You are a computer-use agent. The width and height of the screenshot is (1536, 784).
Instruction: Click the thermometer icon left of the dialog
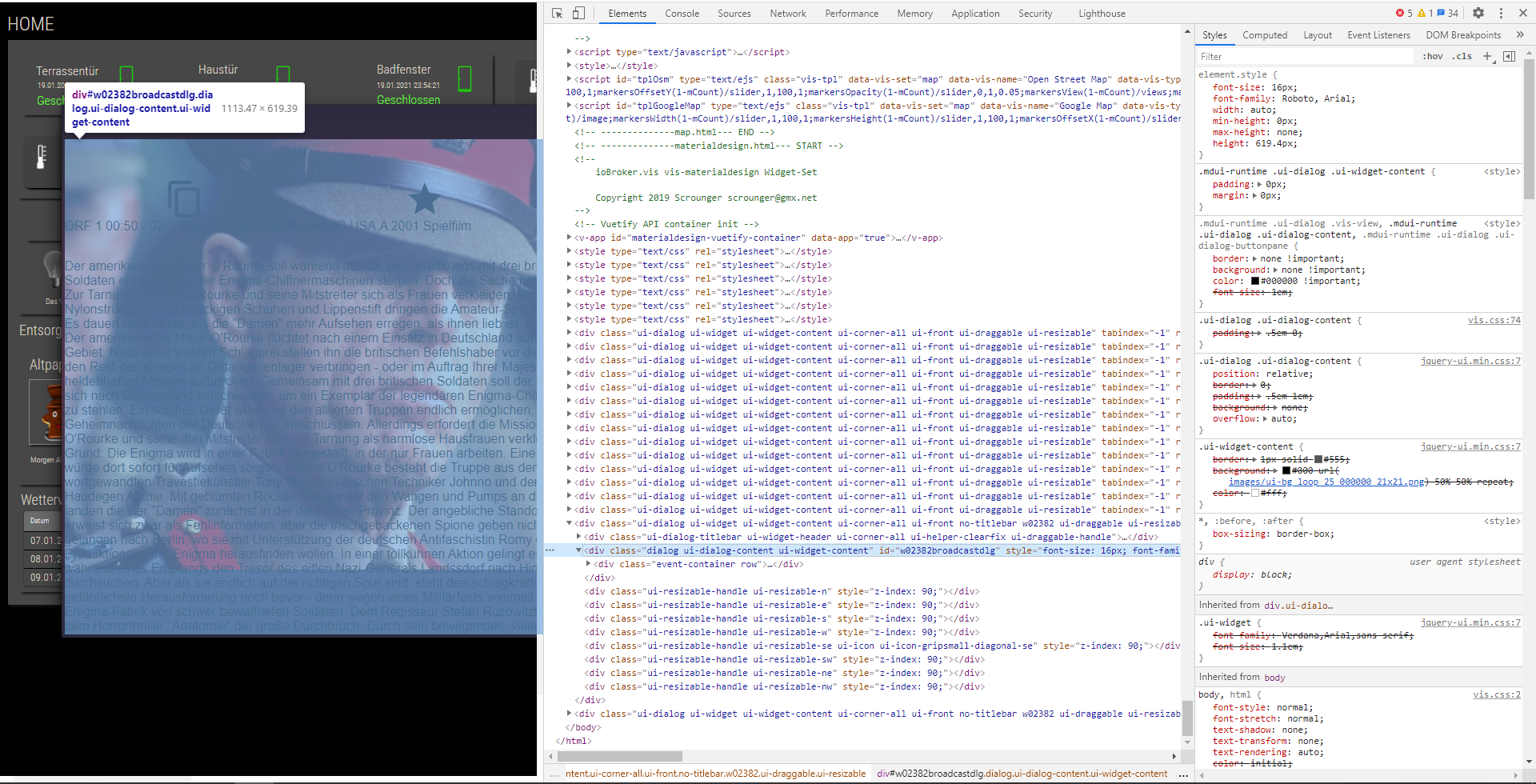[42, 156]
